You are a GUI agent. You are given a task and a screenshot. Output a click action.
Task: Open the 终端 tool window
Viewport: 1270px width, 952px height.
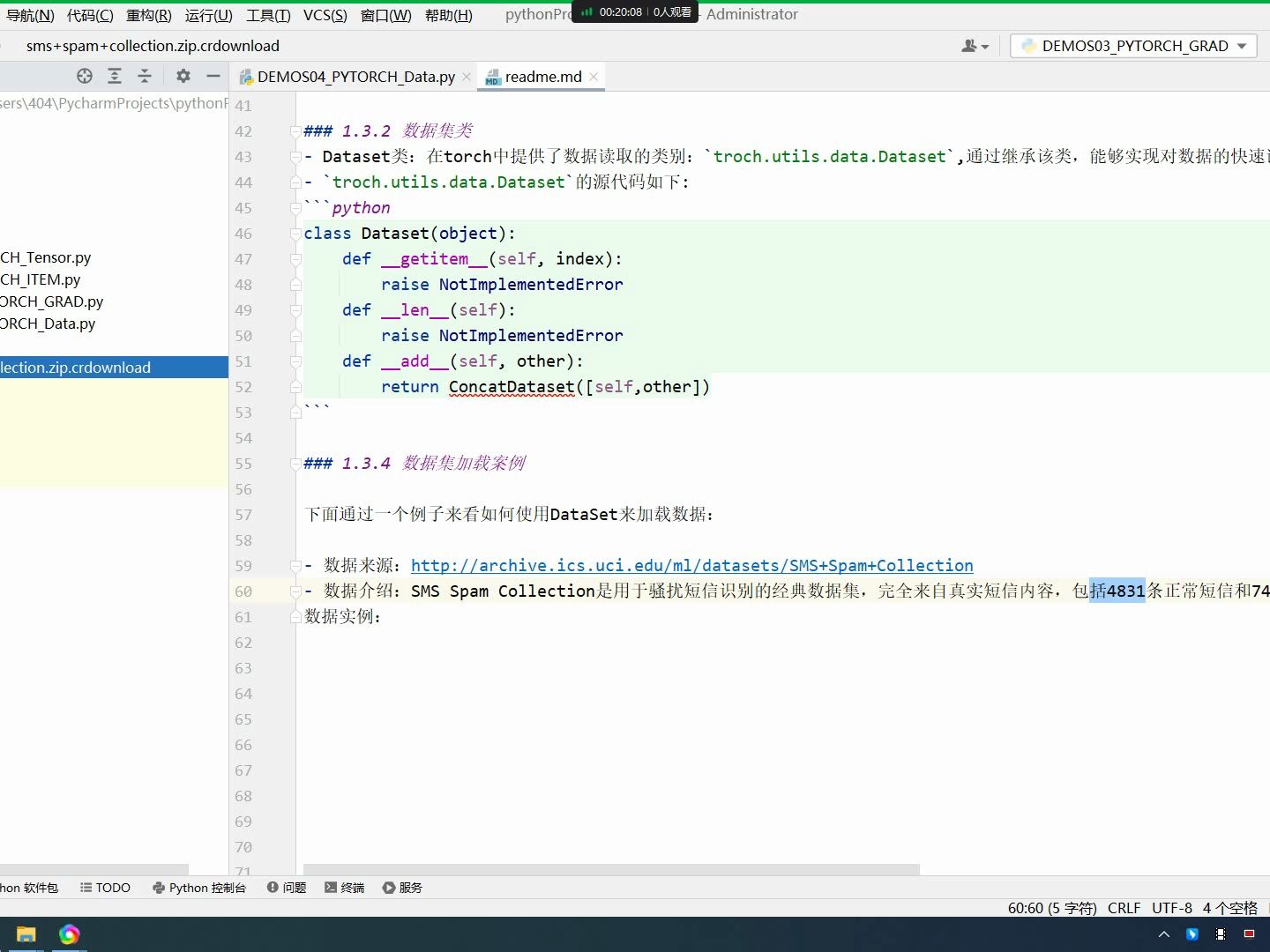[x=345, y=888]
